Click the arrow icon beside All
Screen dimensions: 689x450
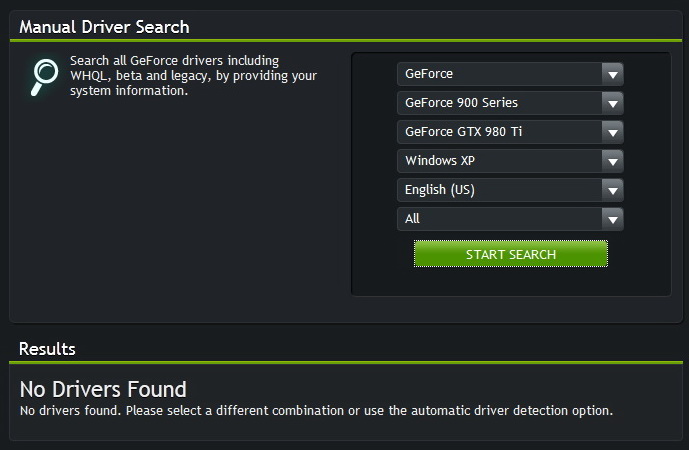click(x=612, y=219)
